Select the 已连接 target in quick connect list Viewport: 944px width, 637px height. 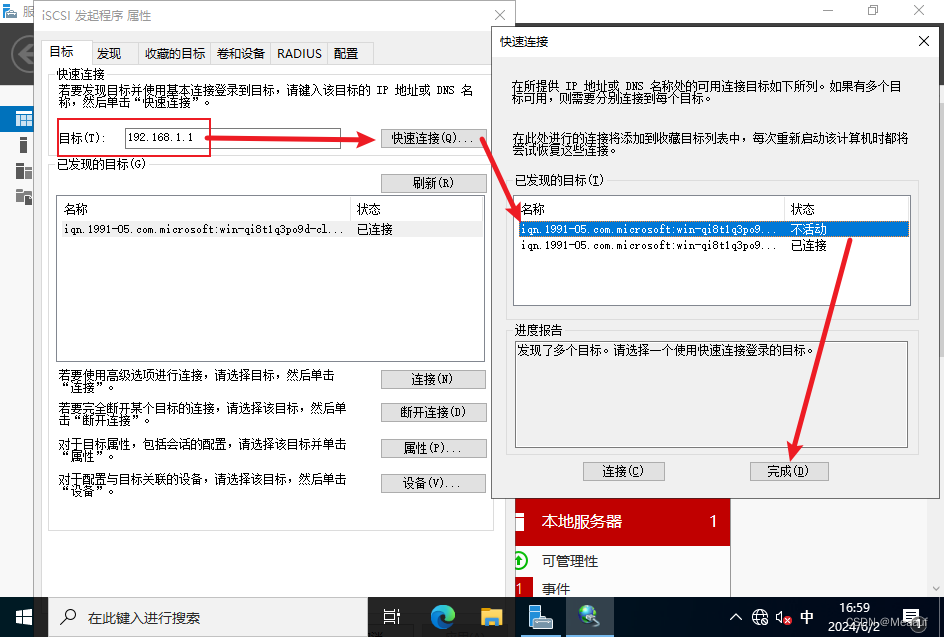[713, 245]
